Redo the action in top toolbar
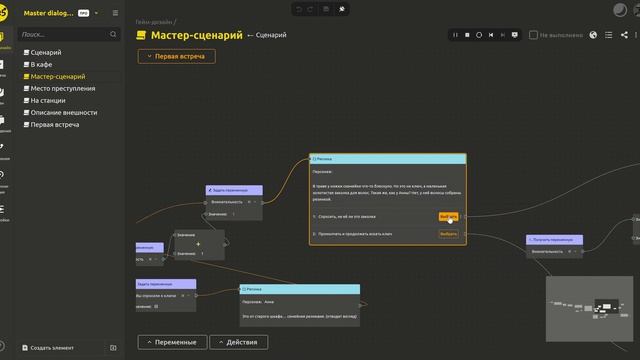The height and width of the screenshot is (360, 640). [311, 9]
